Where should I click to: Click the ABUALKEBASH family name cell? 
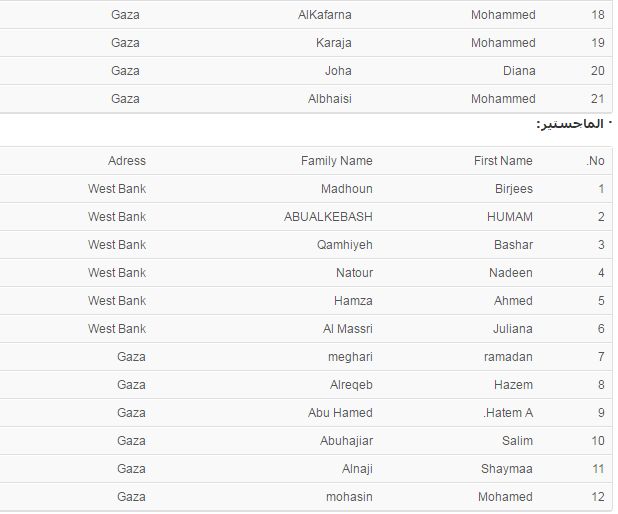(328, 217)
